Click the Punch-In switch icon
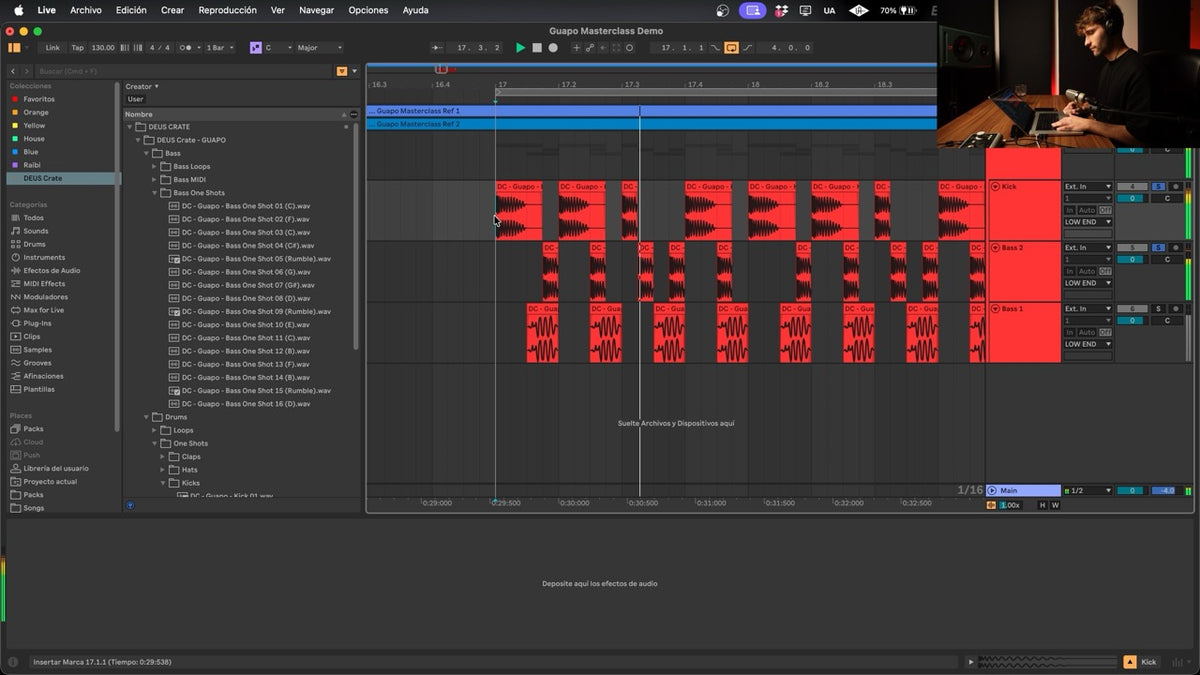The height and width of the screenshot is (675, 1200). (x=715, y=48)
